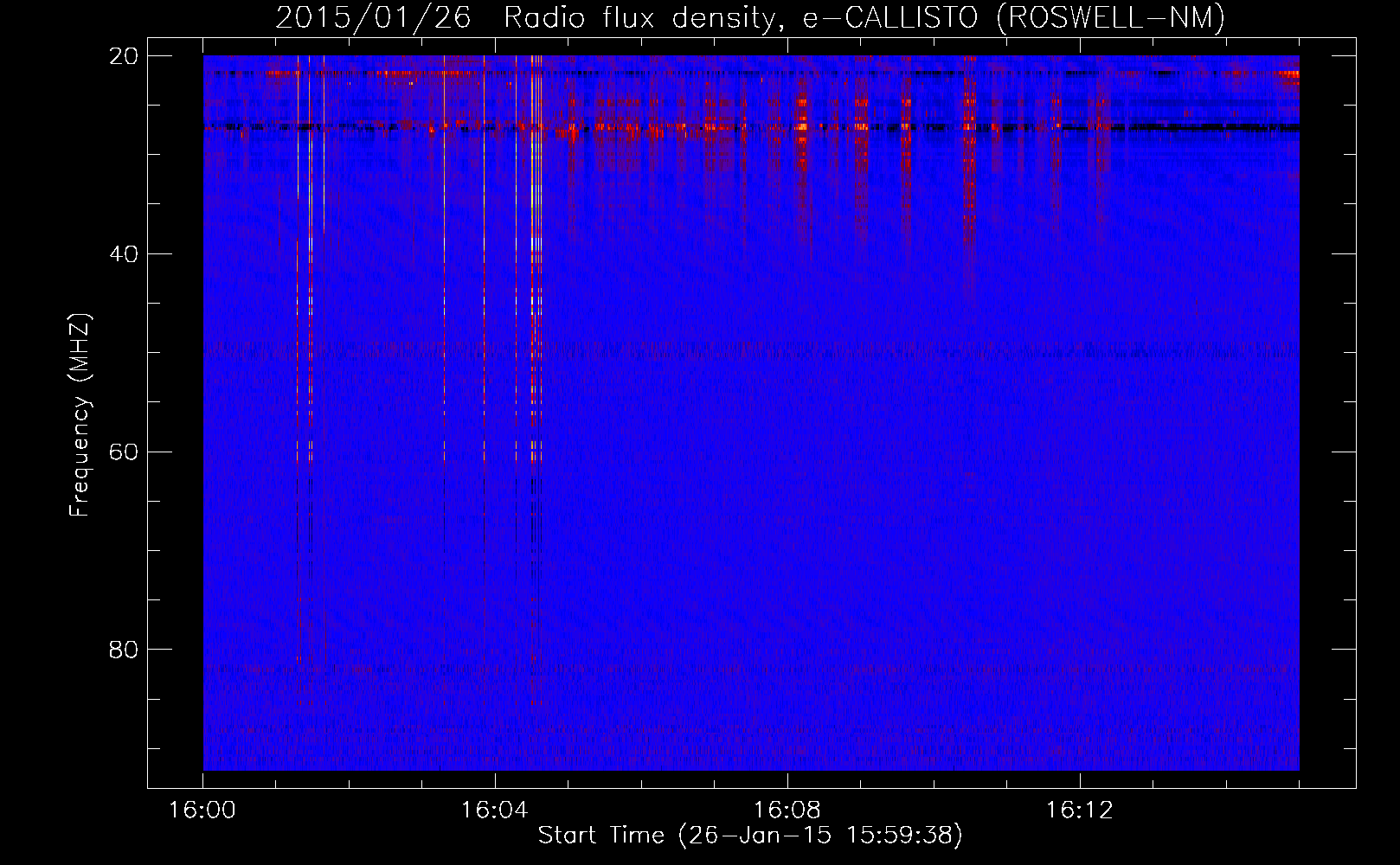Screen dimensions: 1400x865
Task: Click the 'Frequency (MHZ)' axis label
Action: click(80, 414)
